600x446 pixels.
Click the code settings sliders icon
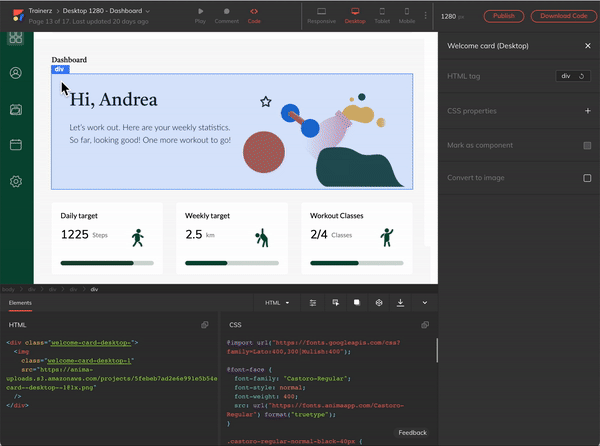313,302
